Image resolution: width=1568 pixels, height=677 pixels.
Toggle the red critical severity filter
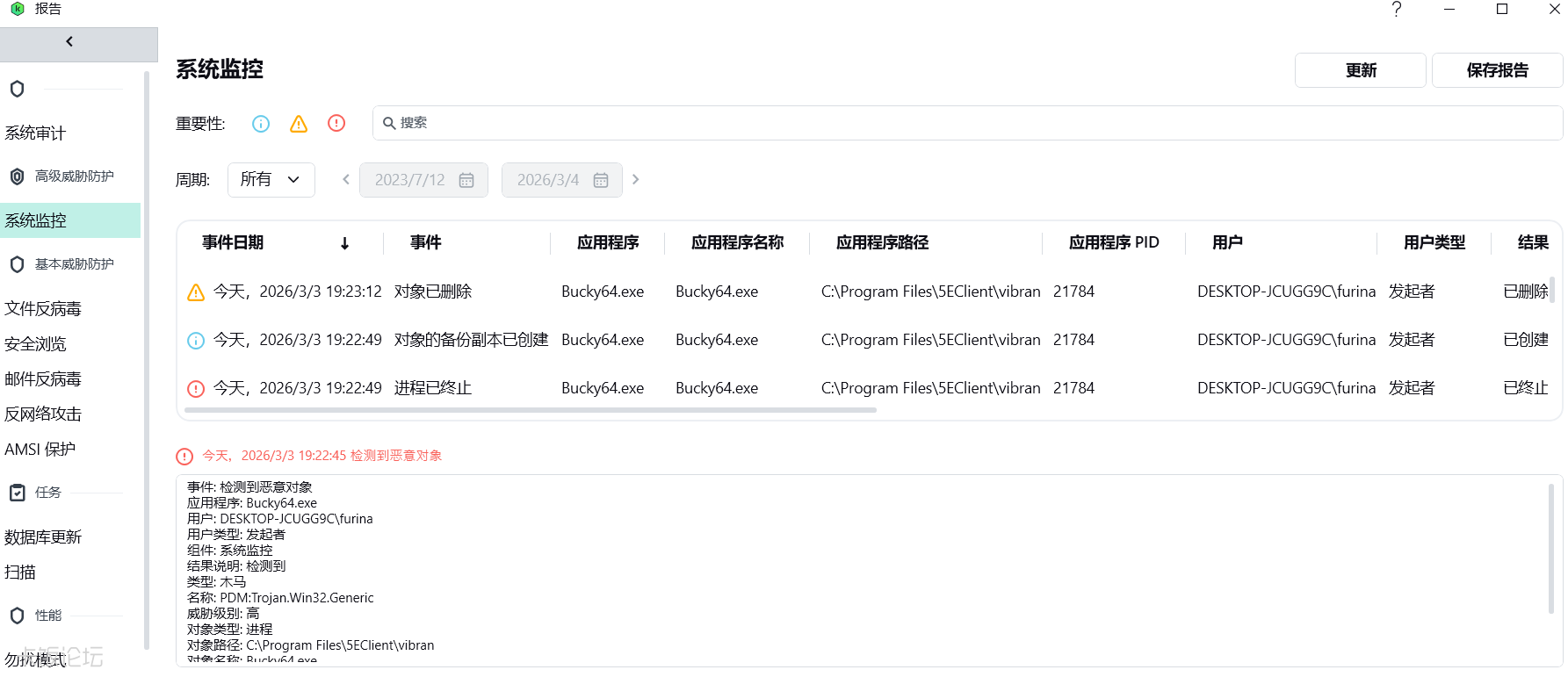coord(336,124)
